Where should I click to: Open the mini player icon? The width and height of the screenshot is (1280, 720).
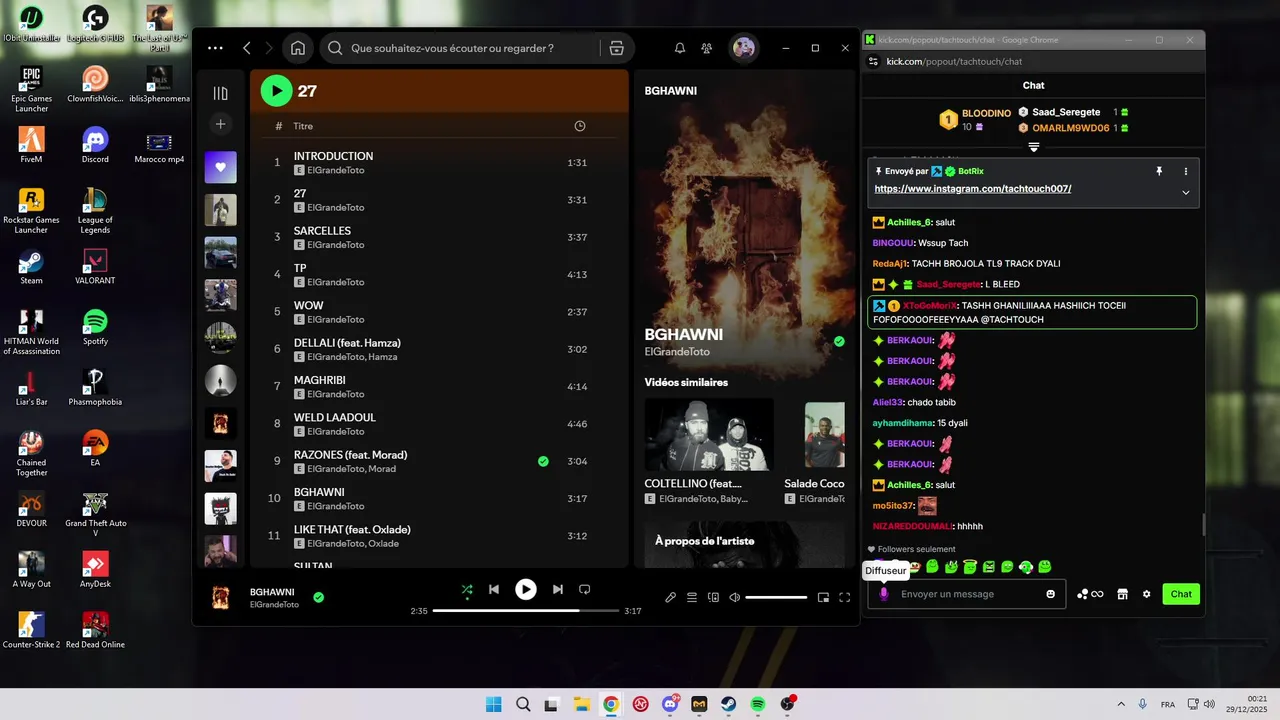(823, 597)
